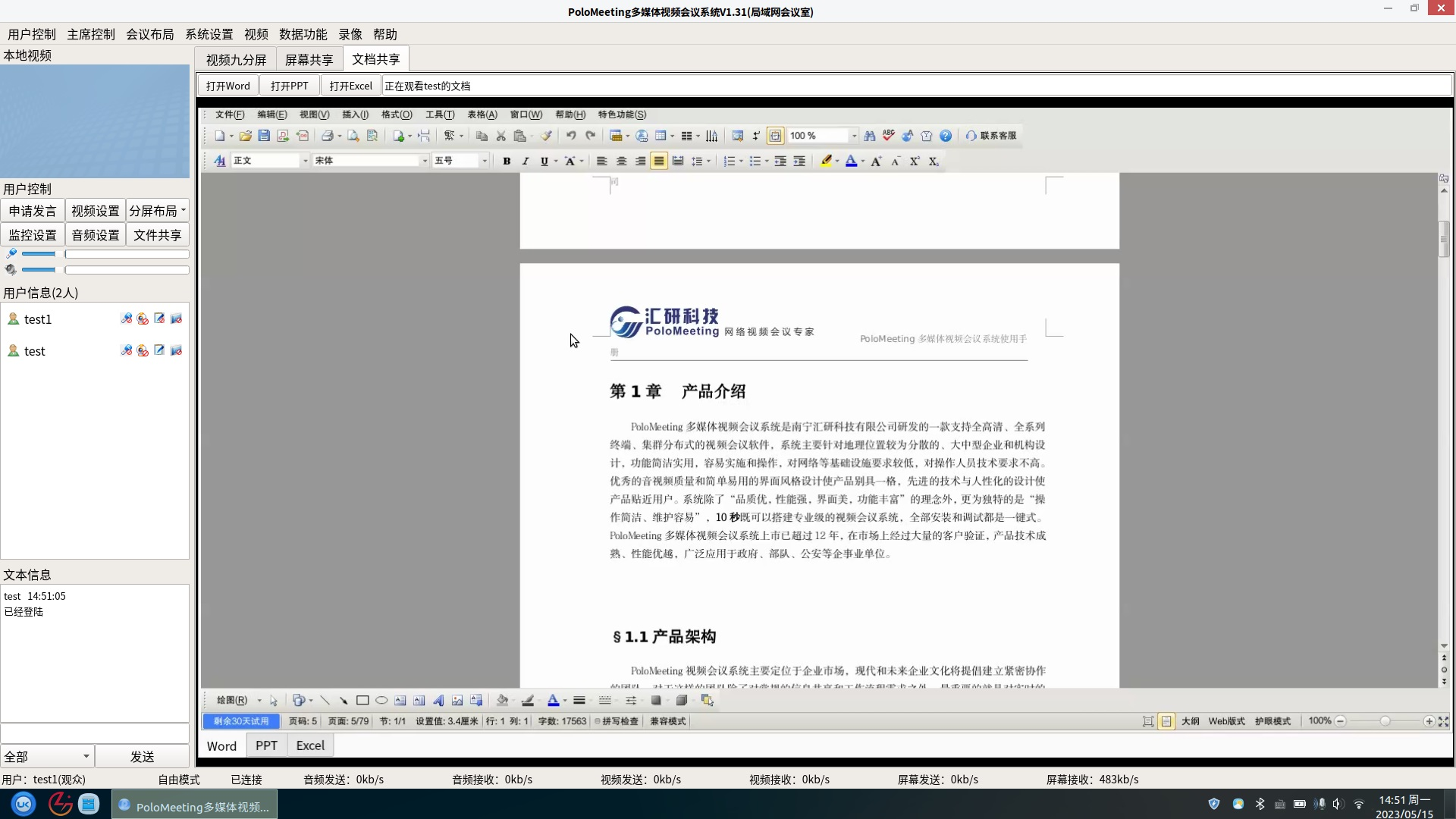The width and height of the screenshot is (1456, 819).
Task: Click the superscript icon in formatting bar
Action: (x=915, y=161)
